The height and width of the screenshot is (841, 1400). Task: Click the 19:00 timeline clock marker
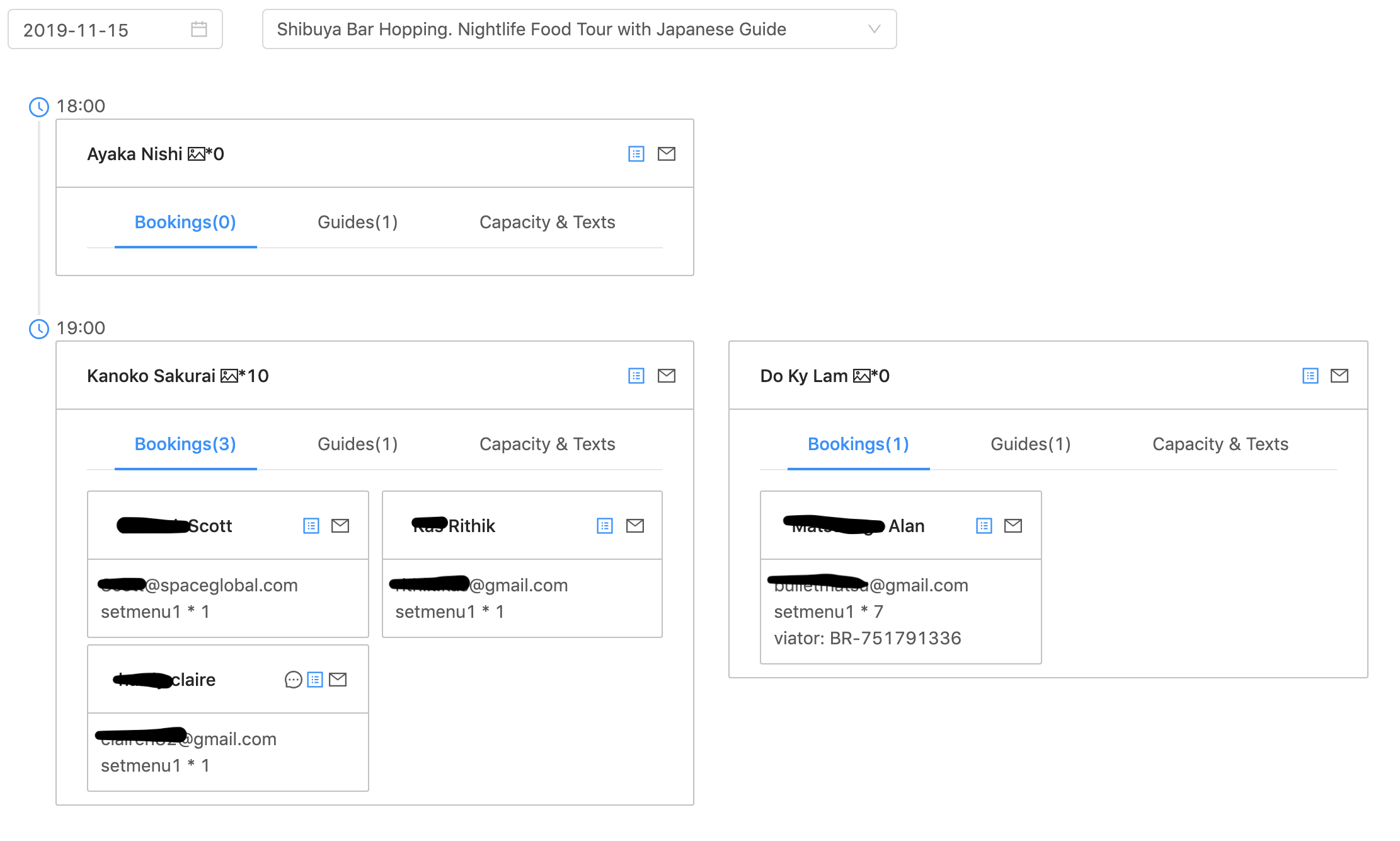39,328
